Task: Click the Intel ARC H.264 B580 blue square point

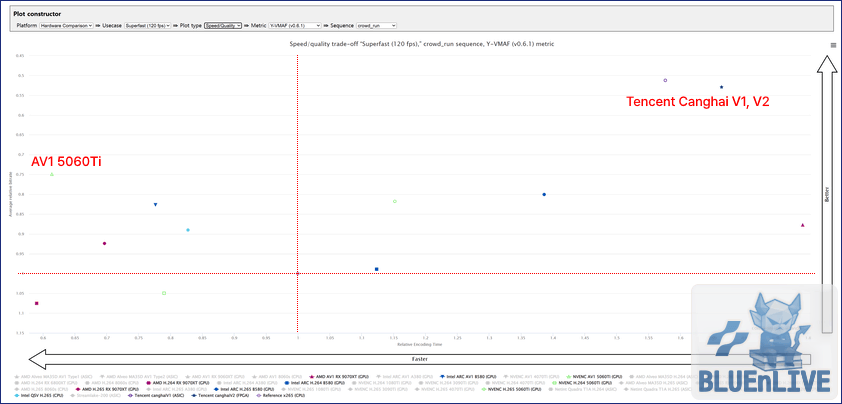Action: [376, 269]
